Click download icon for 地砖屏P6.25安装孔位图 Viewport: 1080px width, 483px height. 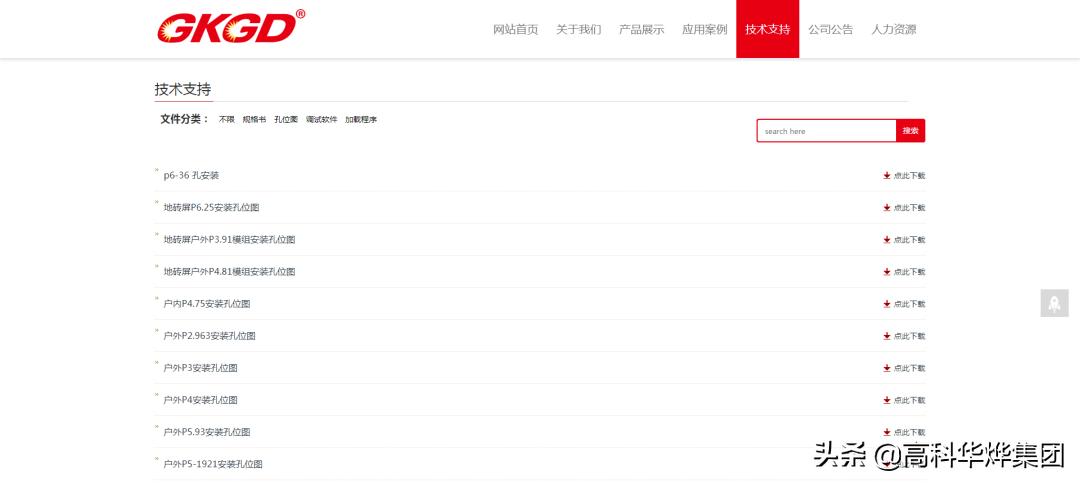point(886,207)
